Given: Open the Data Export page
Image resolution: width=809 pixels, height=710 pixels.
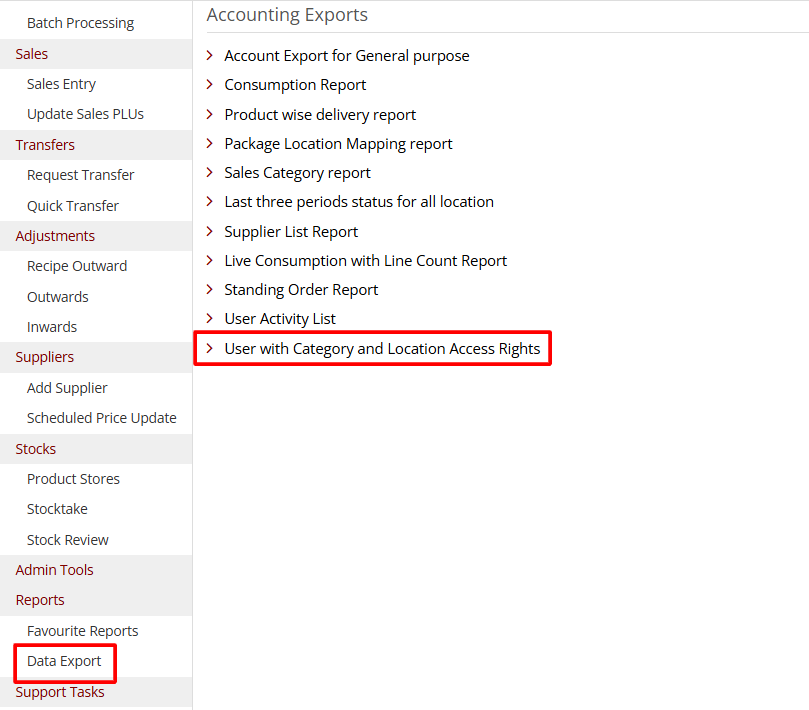Looking at the screenshot, I should pyautogui.click(x=64, y=661).
